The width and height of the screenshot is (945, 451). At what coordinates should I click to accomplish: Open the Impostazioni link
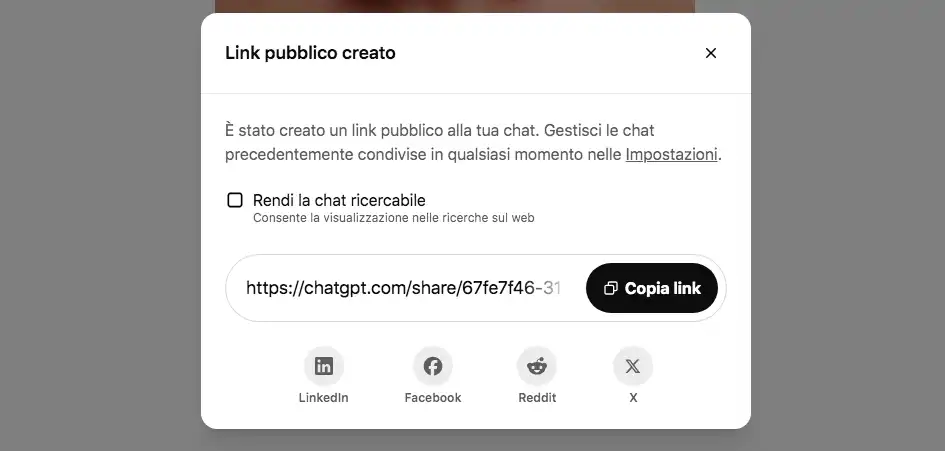coord(671,154)
